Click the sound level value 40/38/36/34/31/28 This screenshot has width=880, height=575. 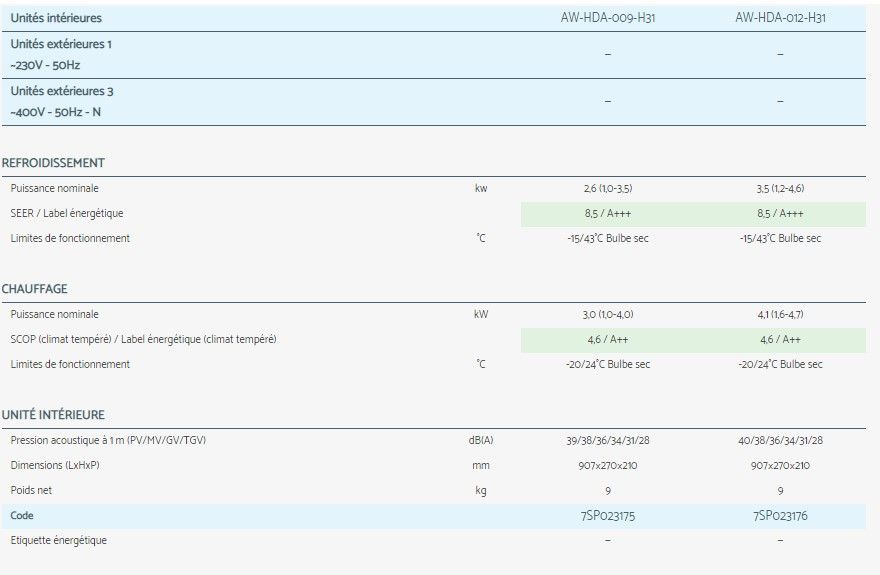click(780, 441)
